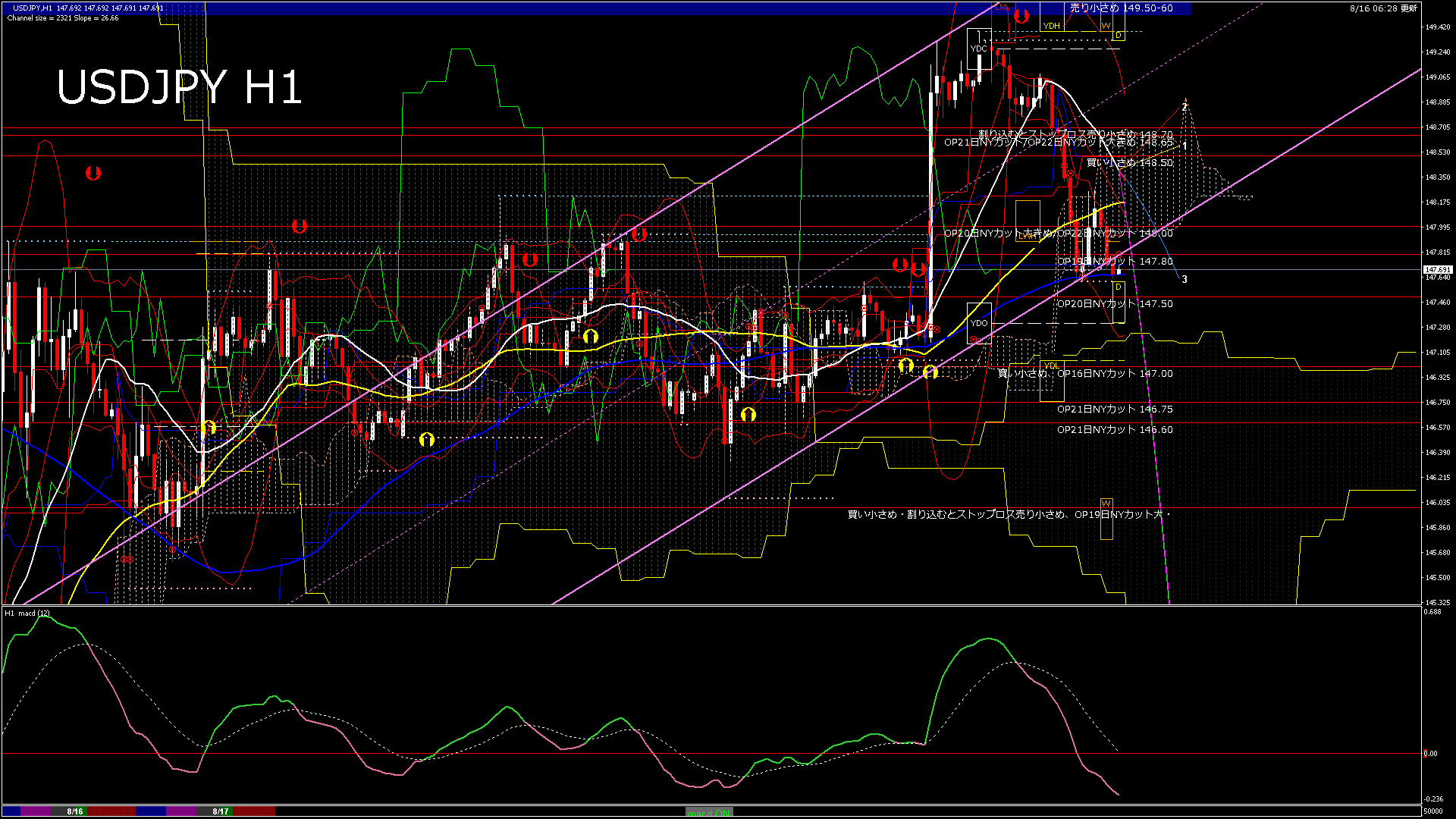
Task: Click the OP20日NYカット 147.50 label
Action: tap(1115, 304)
